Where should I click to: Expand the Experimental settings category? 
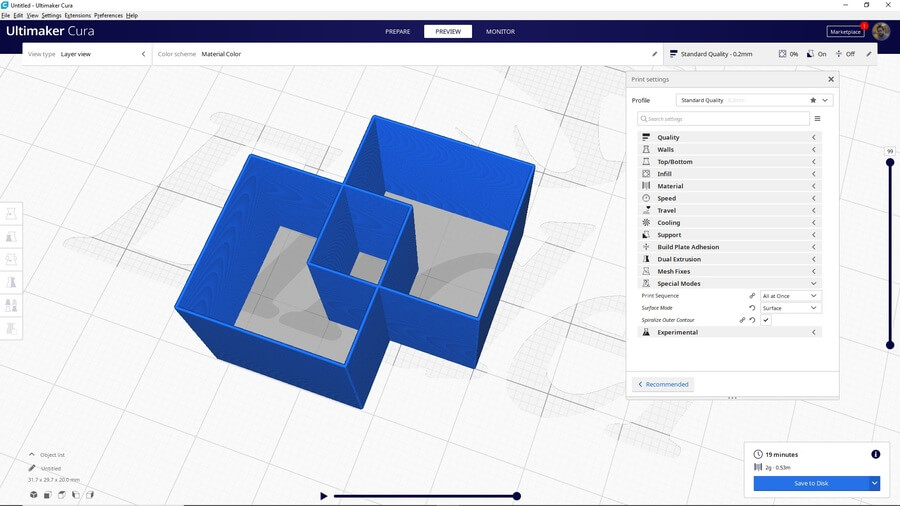click(x=730, y=332)
